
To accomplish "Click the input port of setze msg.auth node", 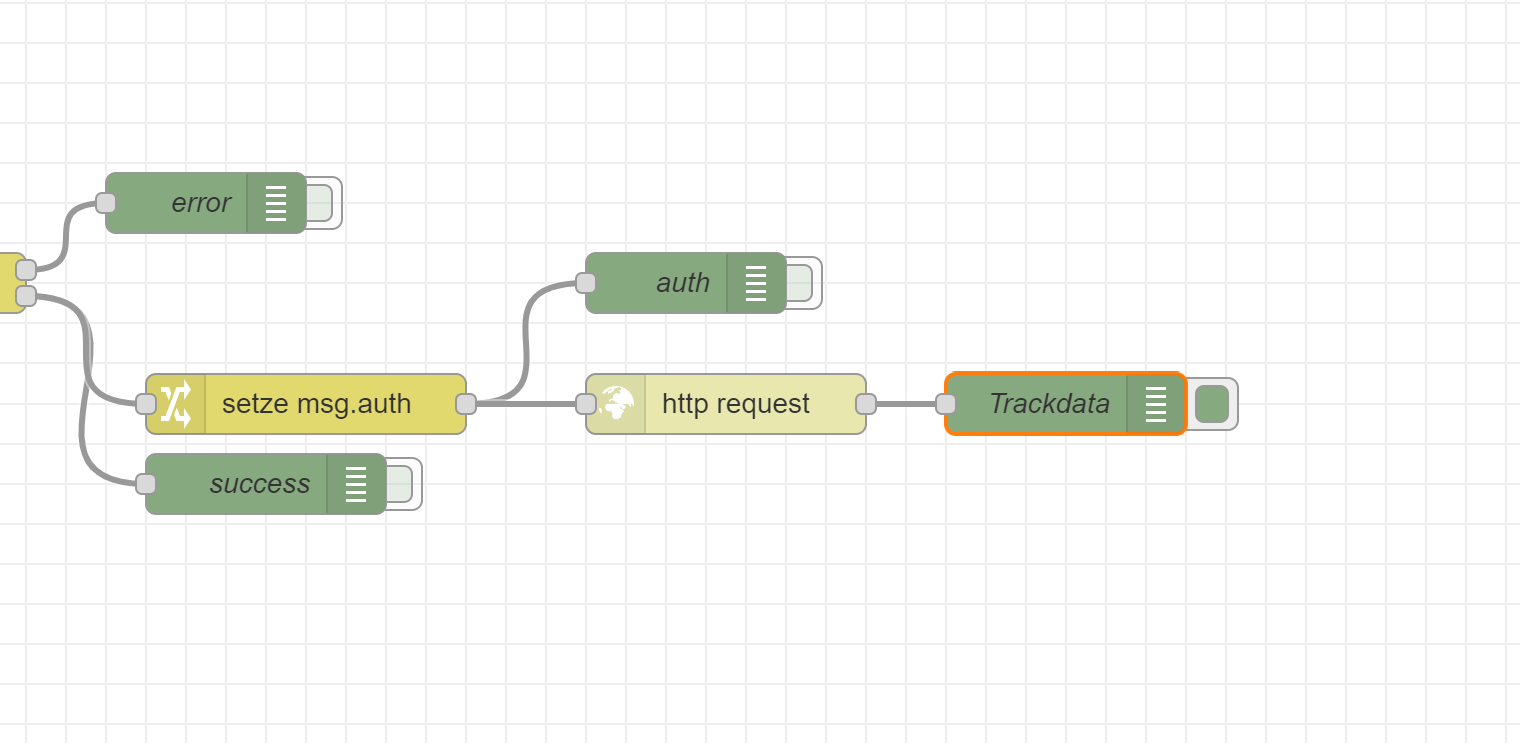I will pos(146,404).
